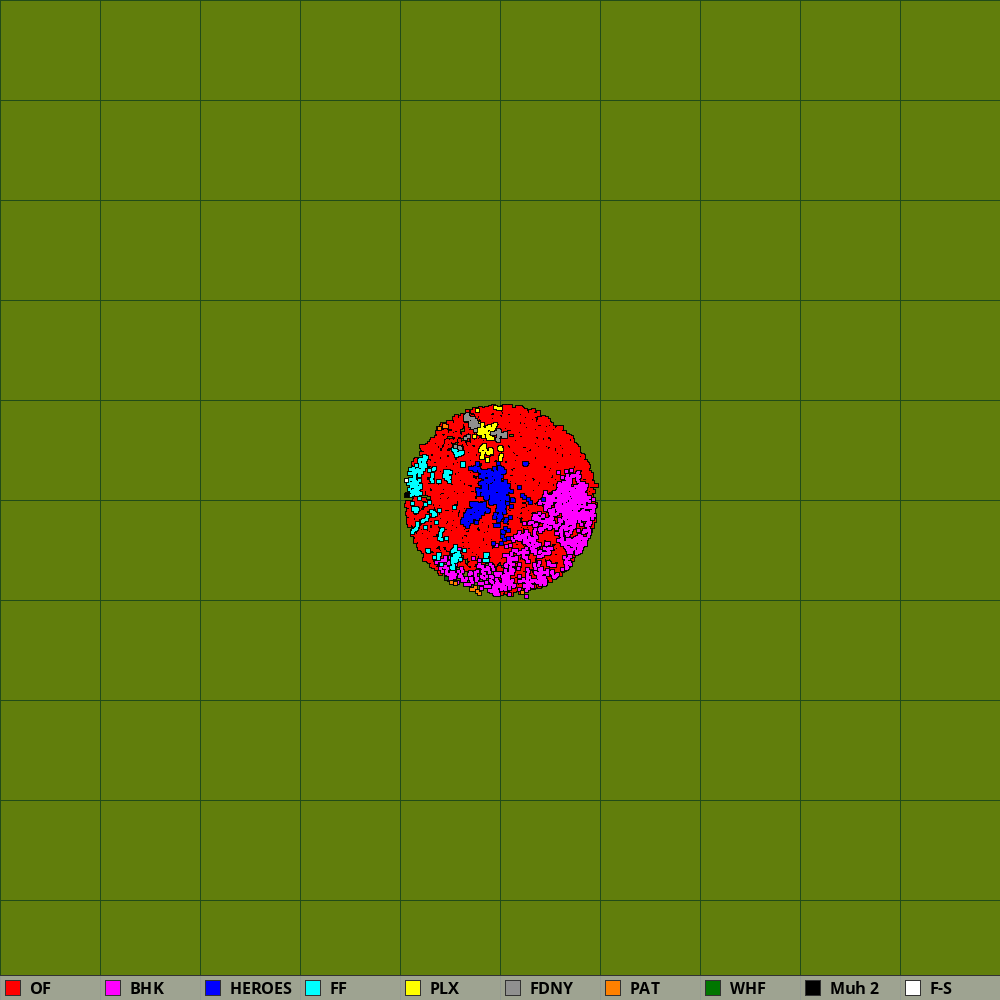
Task: Click the magenta BHK legend swatch
Action: point(113,988)
